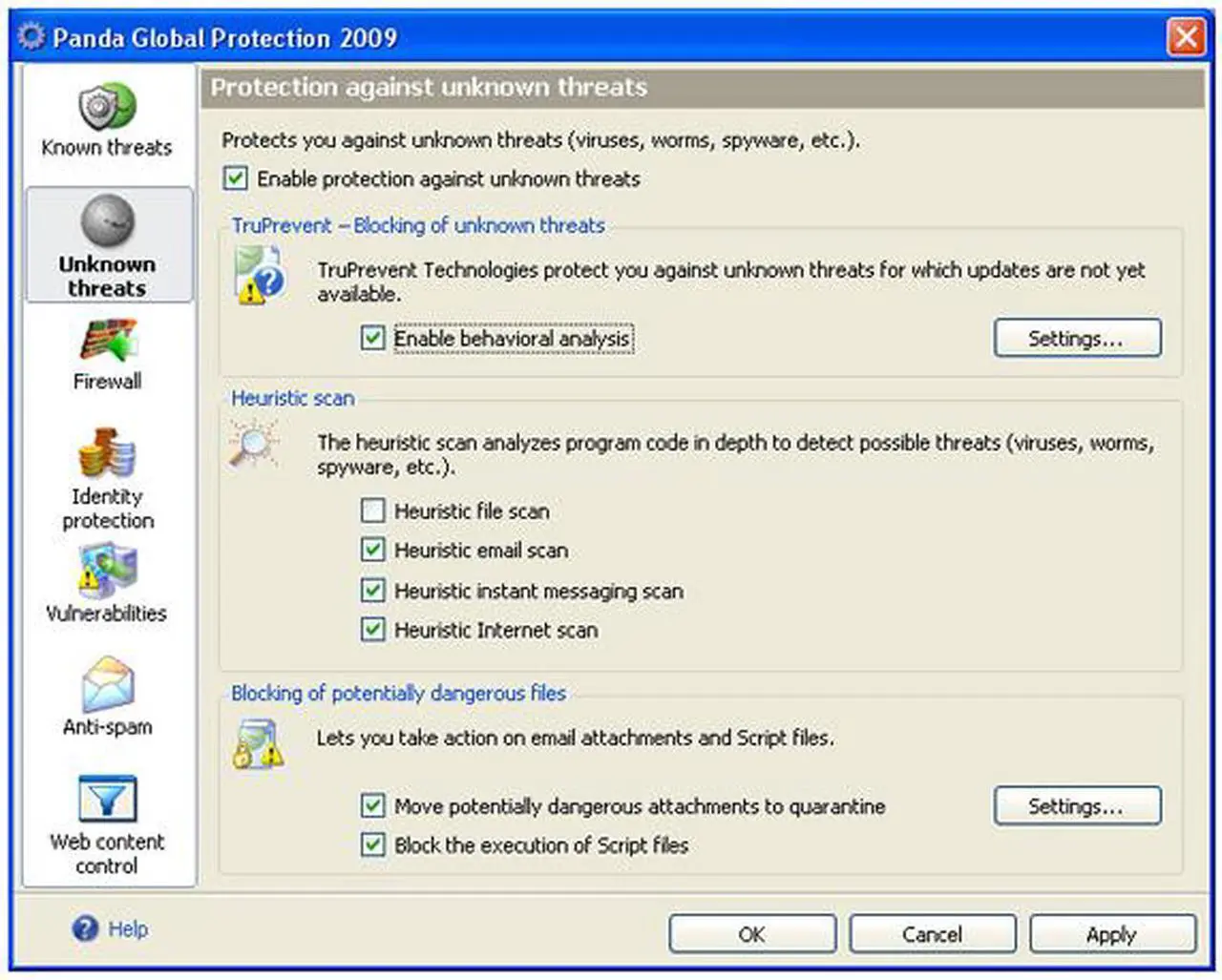
Task: Open Anti-spam label in sidebar
Action: 108,727
